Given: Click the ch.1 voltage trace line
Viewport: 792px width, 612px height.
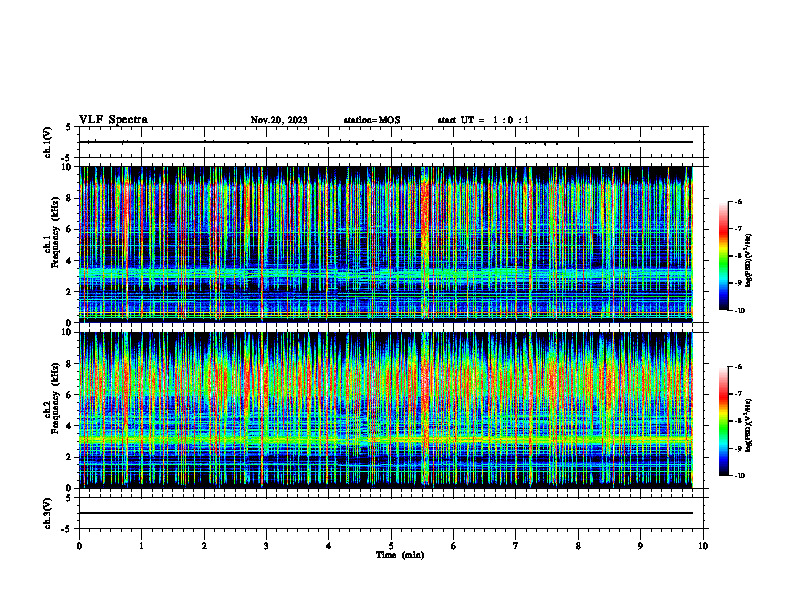Looking at the screenshot, I should coord(386,142).
